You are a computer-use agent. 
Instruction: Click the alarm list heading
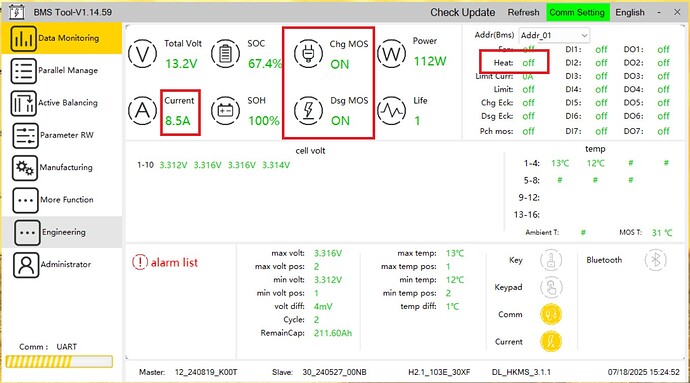(x=174, y=263)
